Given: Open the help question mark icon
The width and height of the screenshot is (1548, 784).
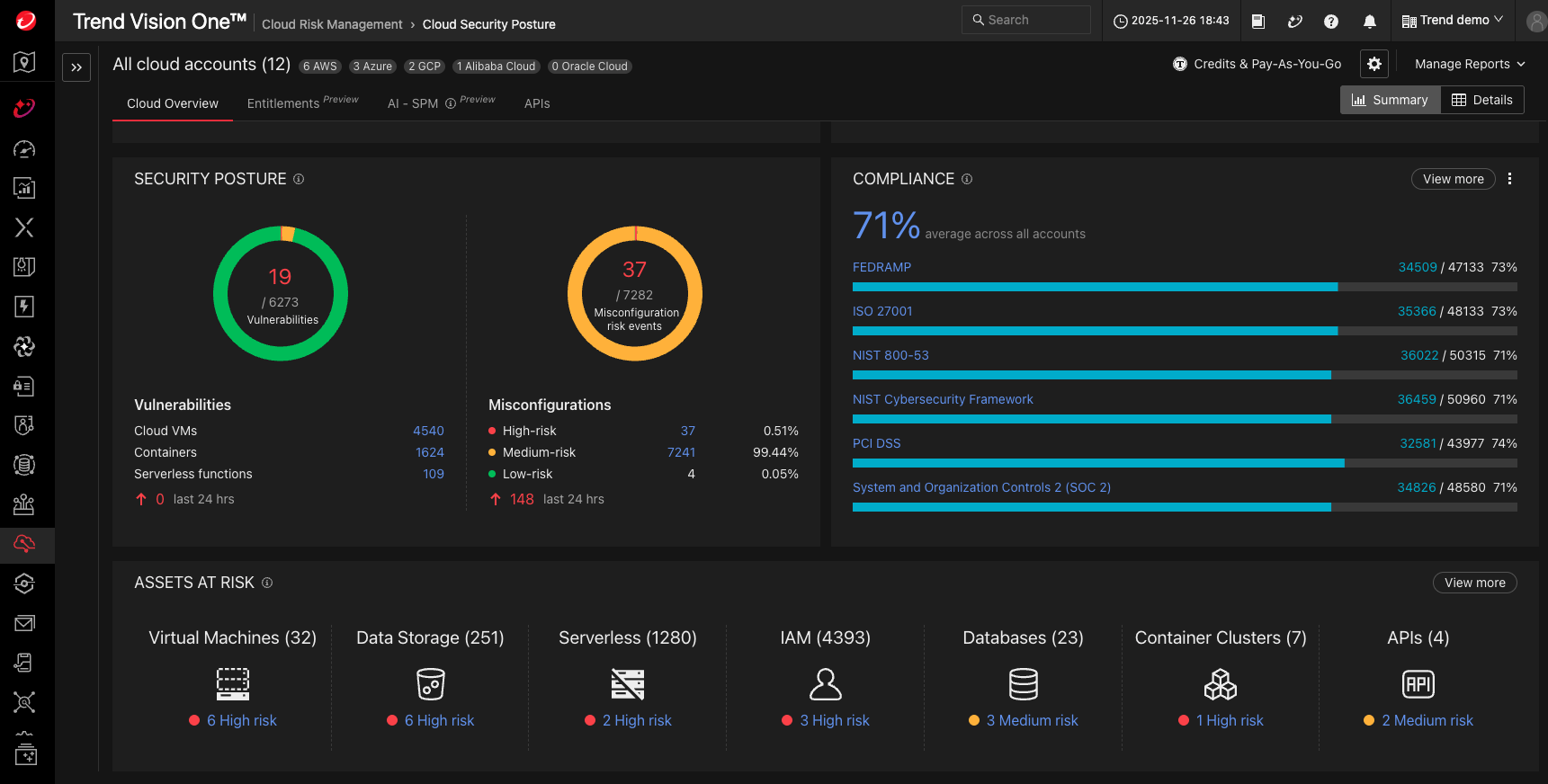Looking at the screenshot, I should (x=1331, y=22).
